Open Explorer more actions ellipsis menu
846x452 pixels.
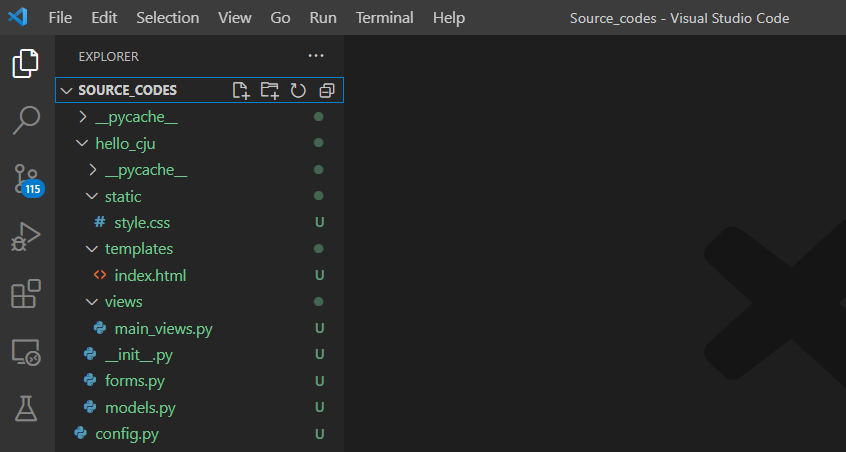pos(316,56)
